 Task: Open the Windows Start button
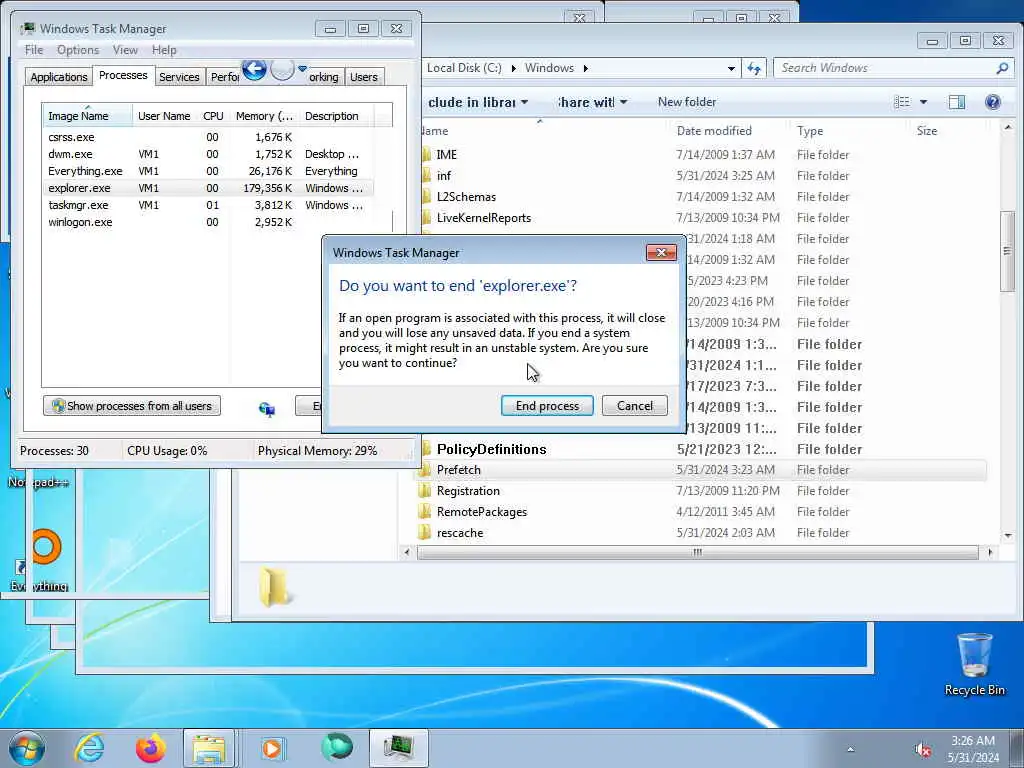point(27,748)
